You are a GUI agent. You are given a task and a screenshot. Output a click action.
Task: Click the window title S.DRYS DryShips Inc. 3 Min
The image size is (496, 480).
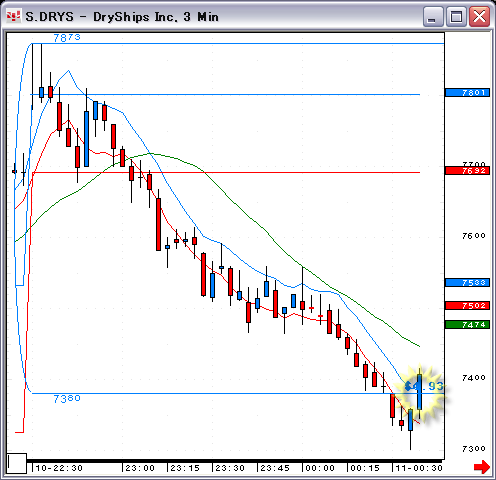(x=122, y=17)
